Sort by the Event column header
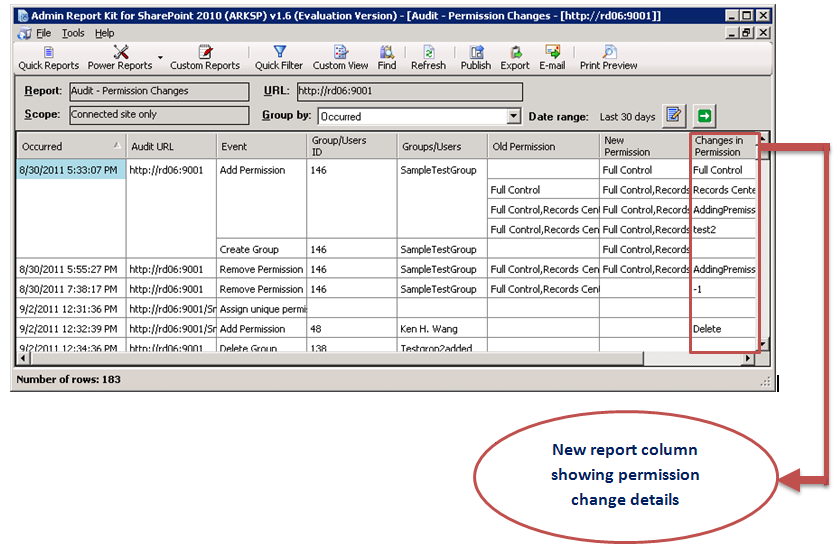This screenshot has height=550, width=837. pyautogui.click(x=262, y=146)
